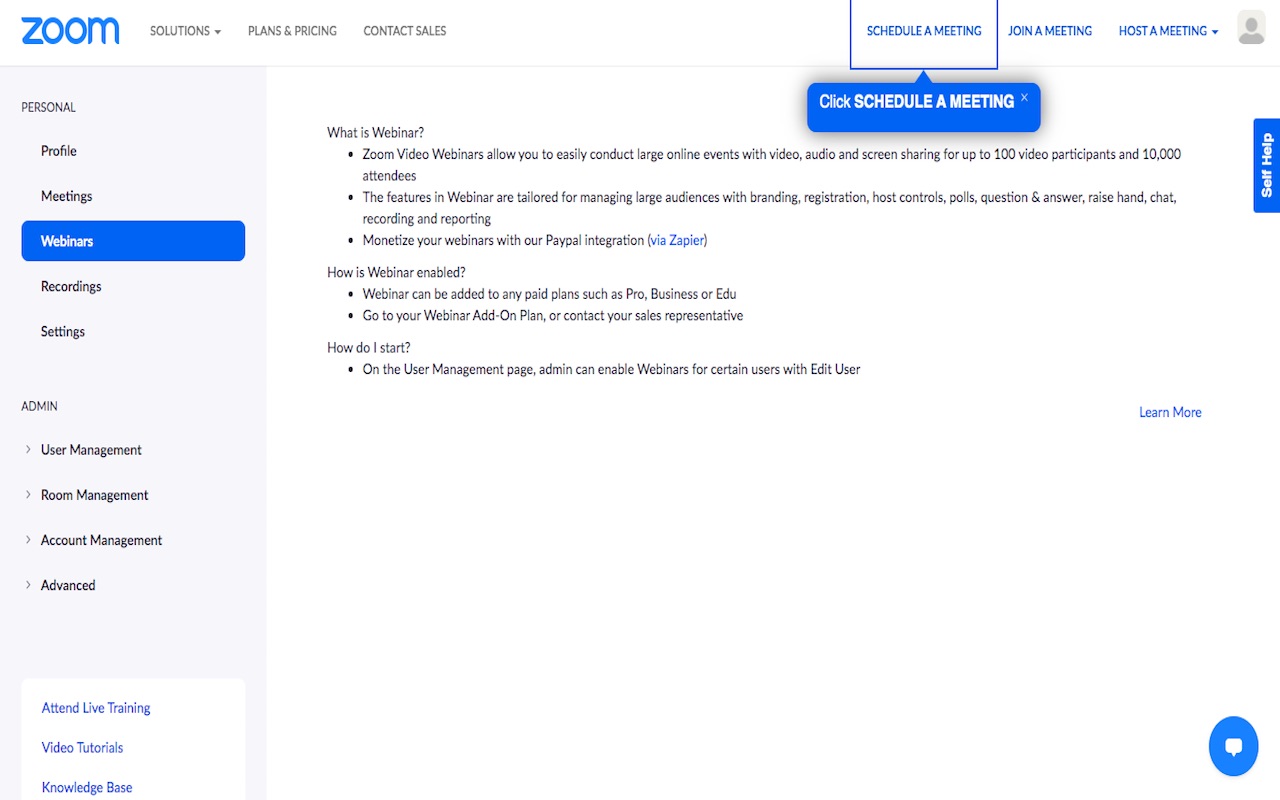Click the Zoom logo
Viewport: 1280px width, 800px height.
[70, 31]
